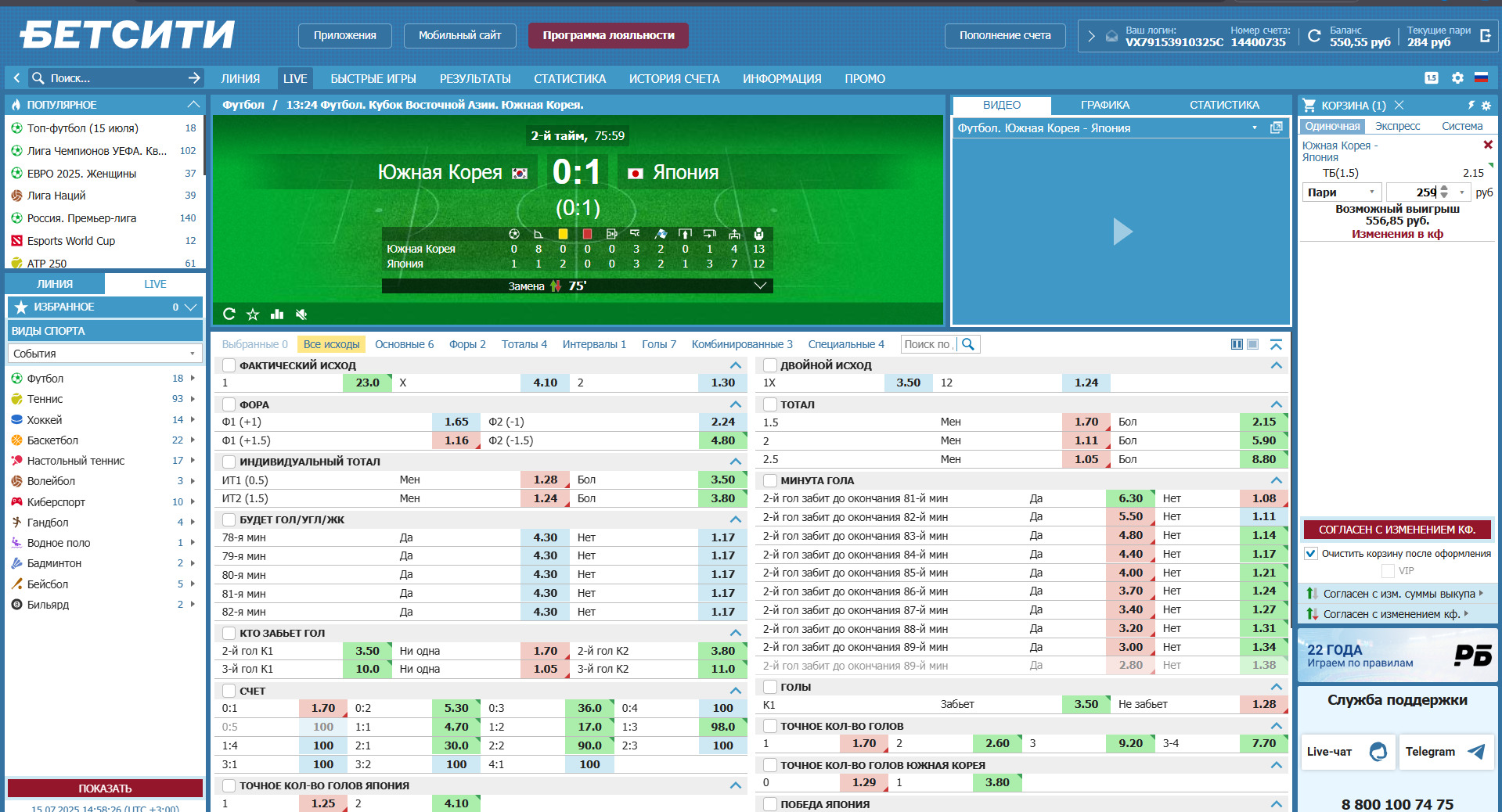Screen dimensions: 1502x812
Task: Open the Live-чат support button
Action: click(1347, 752)
